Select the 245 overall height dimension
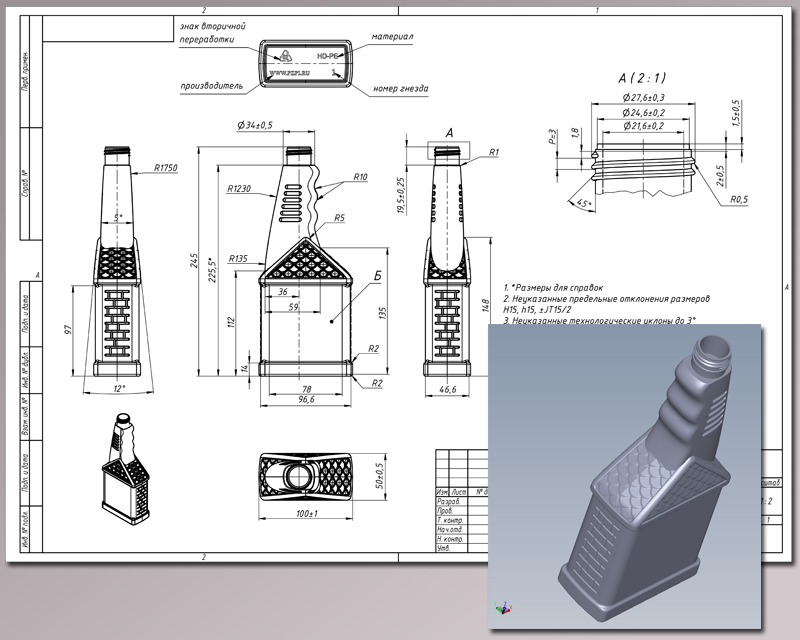The image size is (800, 640). pos(193,261)
